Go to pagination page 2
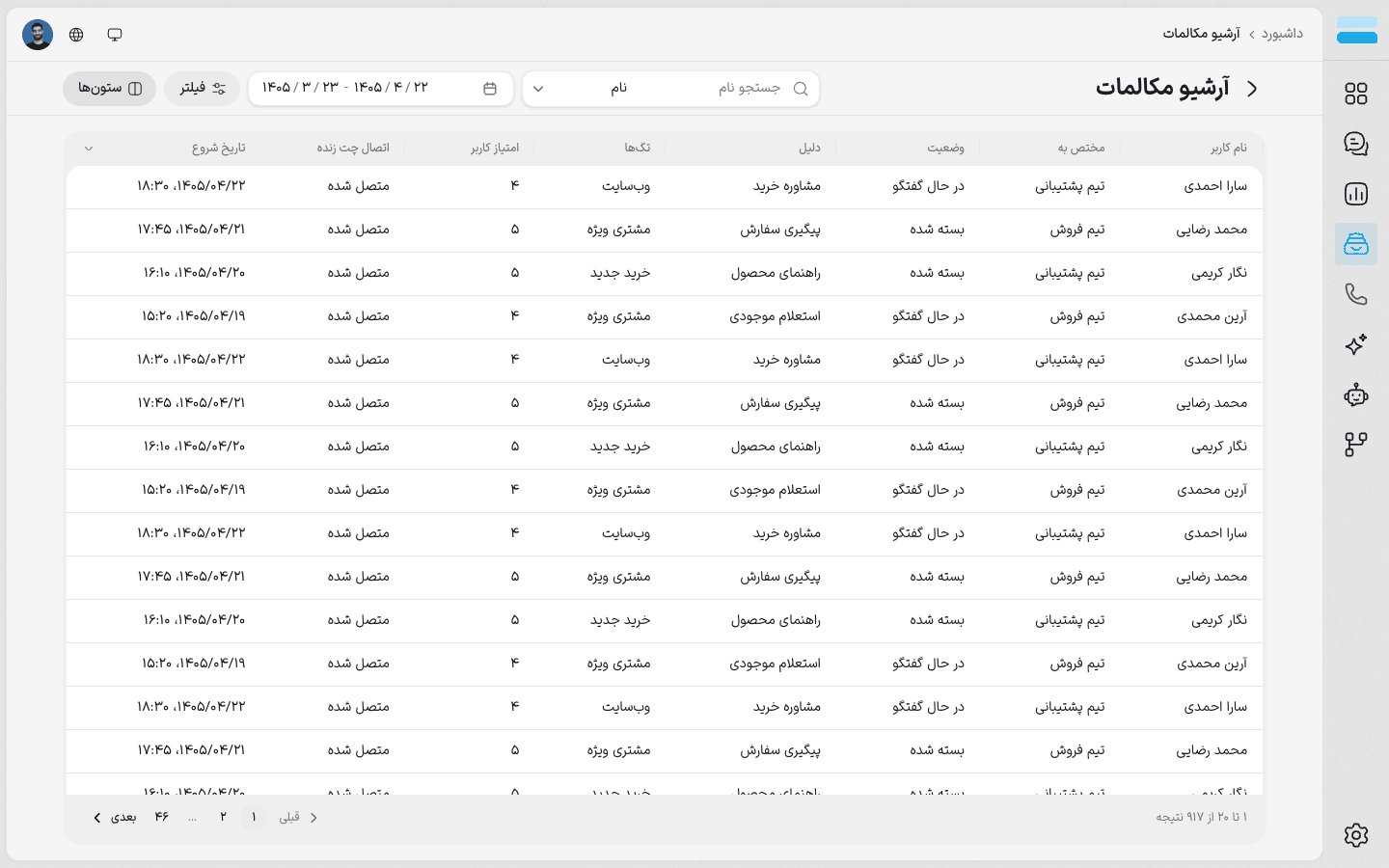Image resolution: width=1389 pixels, height=868 pixels. (x=223, y=817)
